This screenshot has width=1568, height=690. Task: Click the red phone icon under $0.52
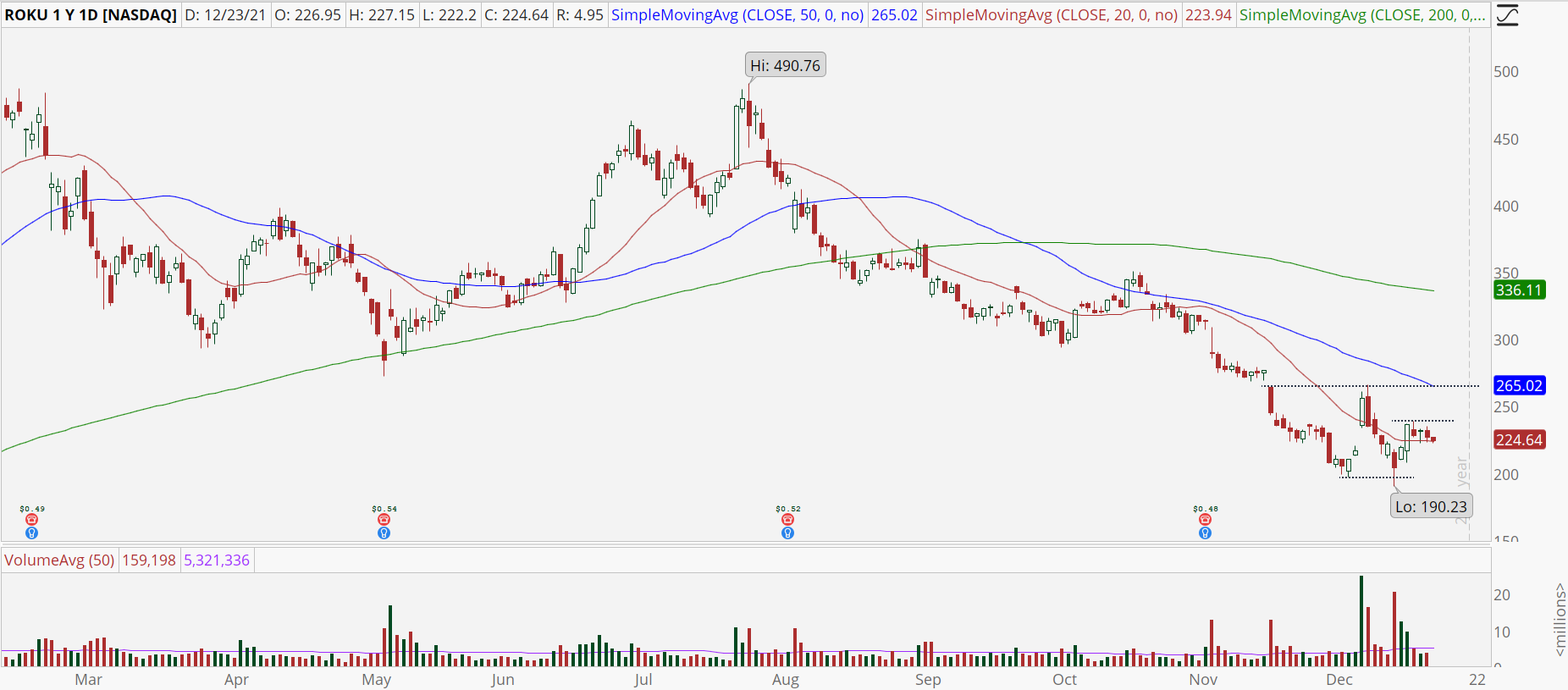[x=787, y=520]
